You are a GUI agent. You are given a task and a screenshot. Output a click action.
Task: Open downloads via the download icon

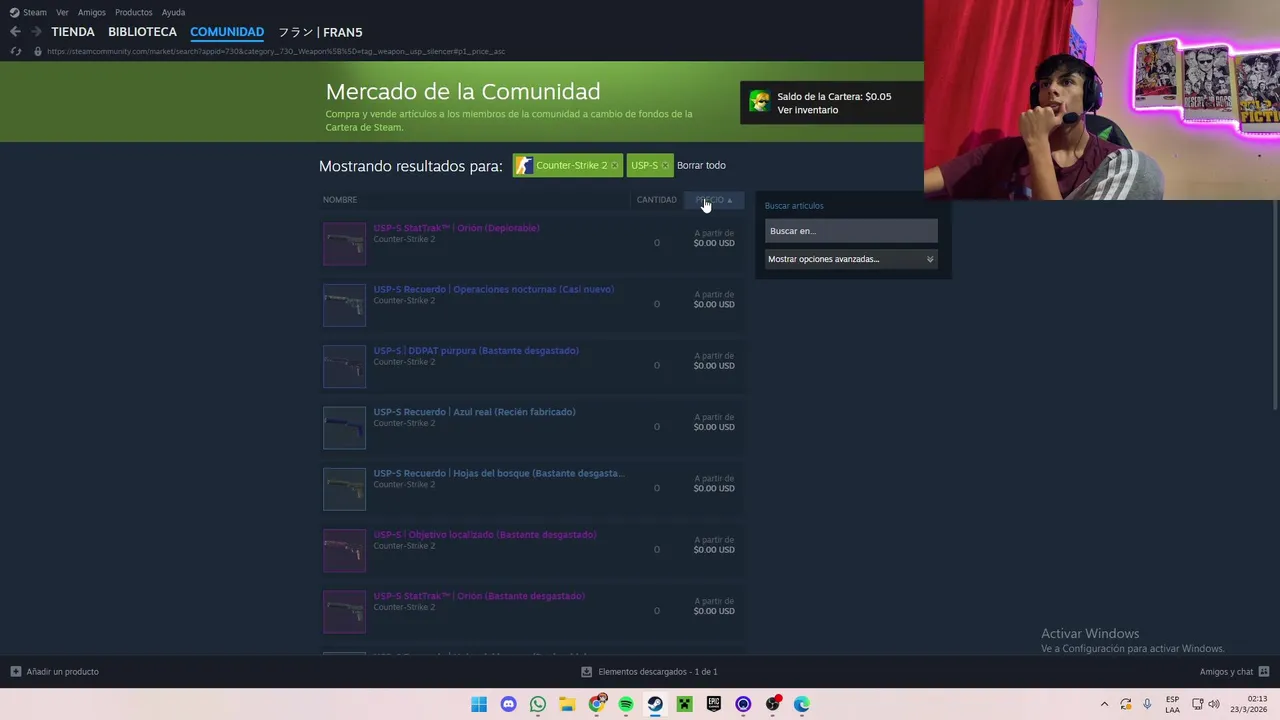tap(586, 672)
